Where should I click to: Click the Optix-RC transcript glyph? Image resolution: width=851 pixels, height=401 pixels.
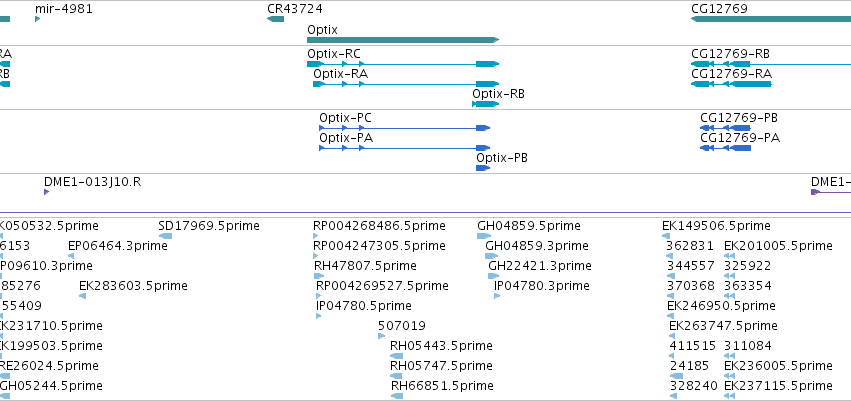[x=403, y=64]
